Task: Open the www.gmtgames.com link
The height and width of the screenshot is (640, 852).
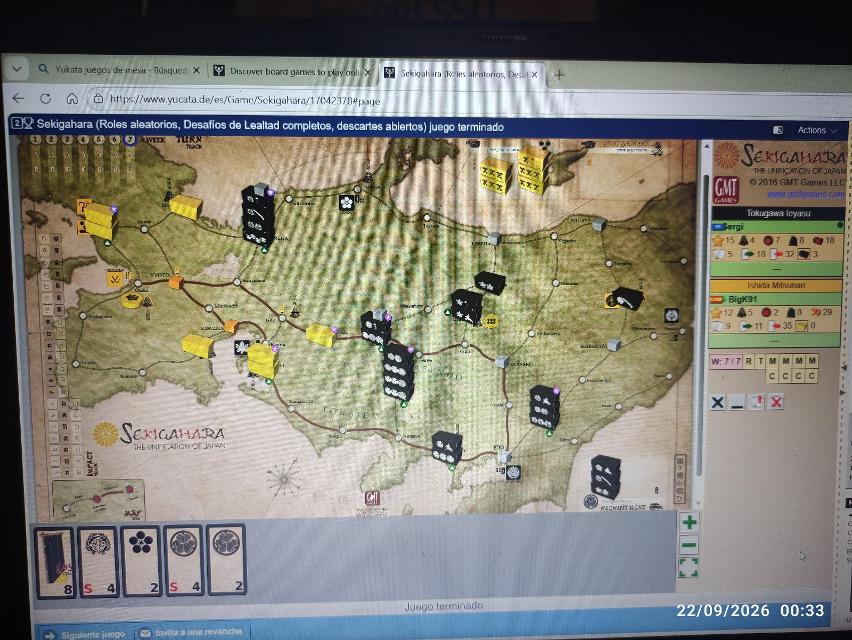Action: tap(806, 193)
